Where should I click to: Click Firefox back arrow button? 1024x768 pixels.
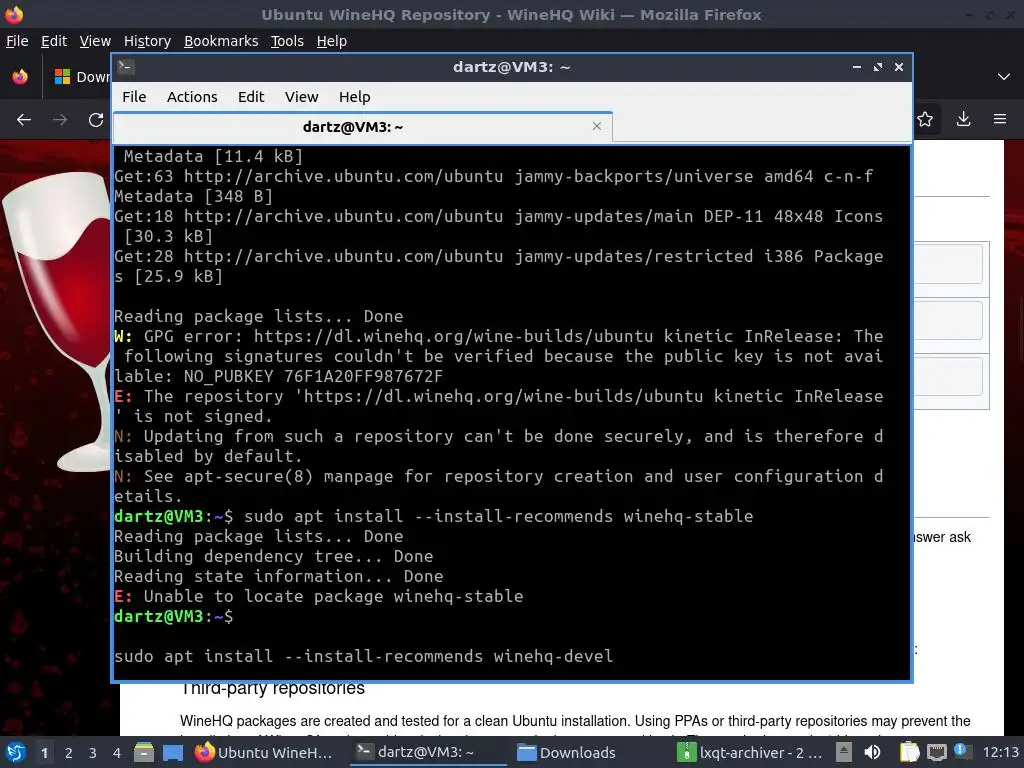[x=24, y=120]
